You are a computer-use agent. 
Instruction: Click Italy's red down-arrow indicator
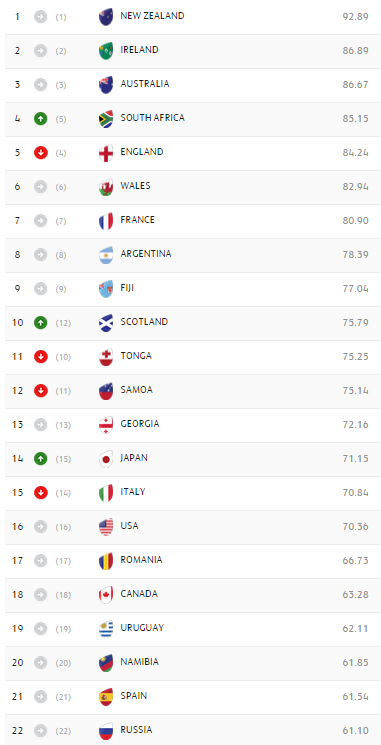[x=41, y=493]
